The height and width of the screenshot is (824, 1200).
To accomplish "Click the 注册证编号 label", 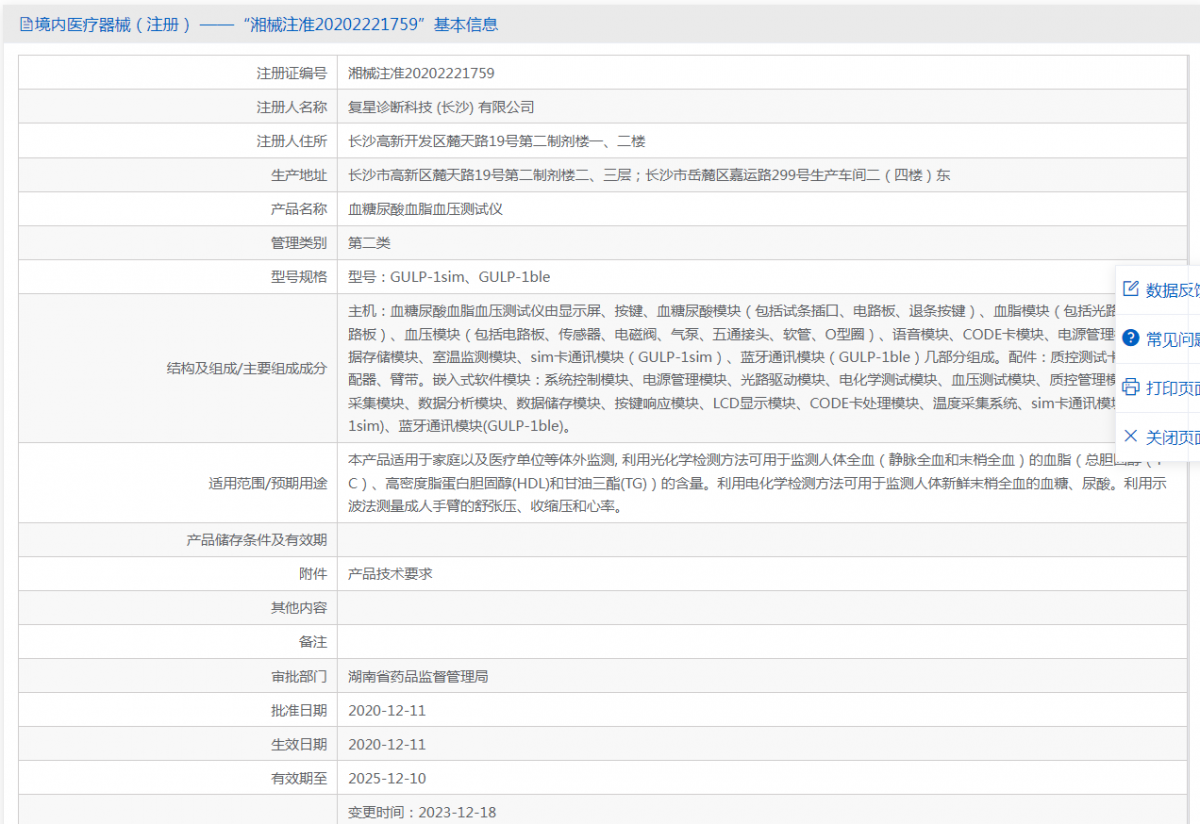I will pos(292,73).
